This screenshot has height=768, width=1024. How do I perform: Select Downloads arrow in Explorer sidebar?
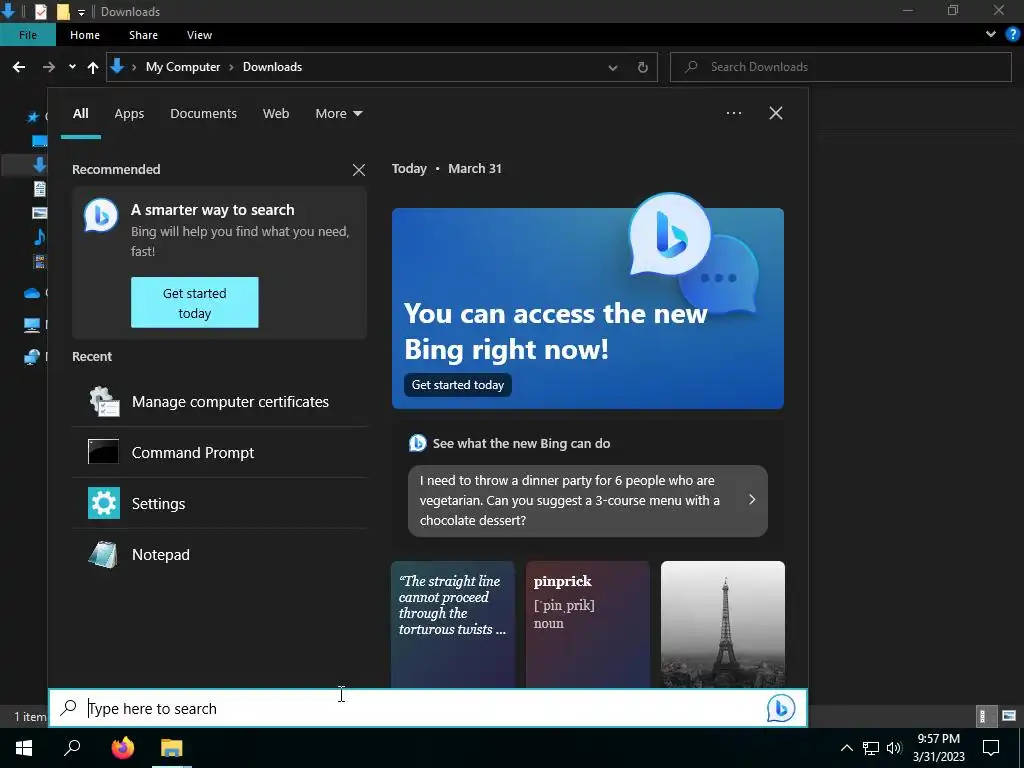[39, 165]
